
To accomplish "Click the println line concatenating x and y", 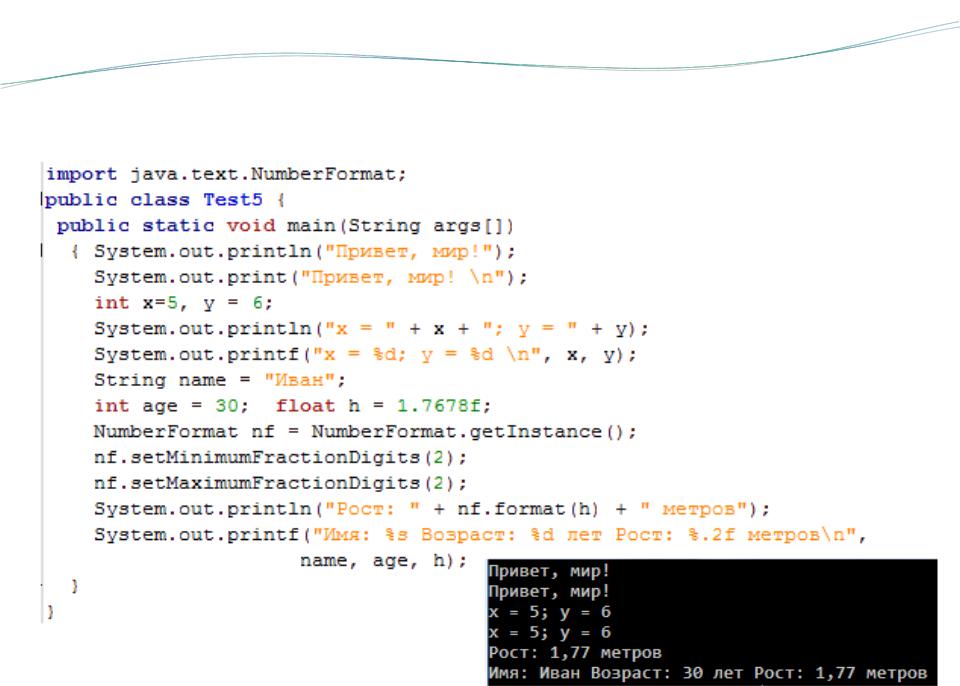I will [x=371, y=329].
